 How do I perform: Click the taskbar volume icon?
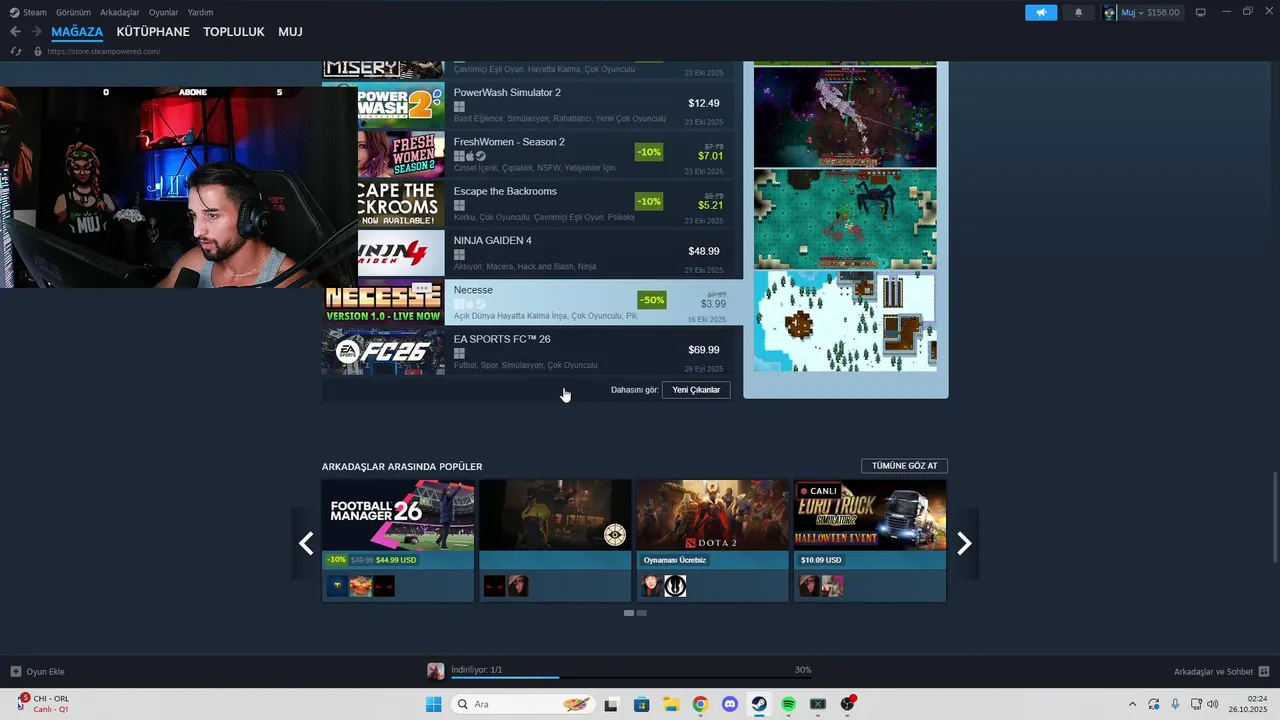click(x=1212, y=704)
